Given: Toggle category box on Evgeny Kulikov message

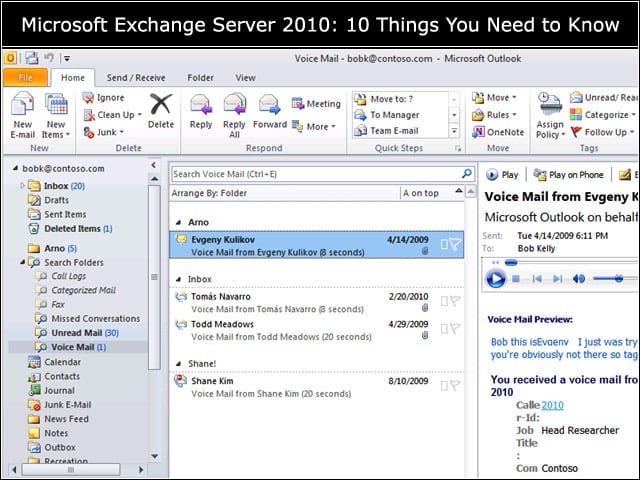Looking at the screenshot, I should tap(444, 244).
